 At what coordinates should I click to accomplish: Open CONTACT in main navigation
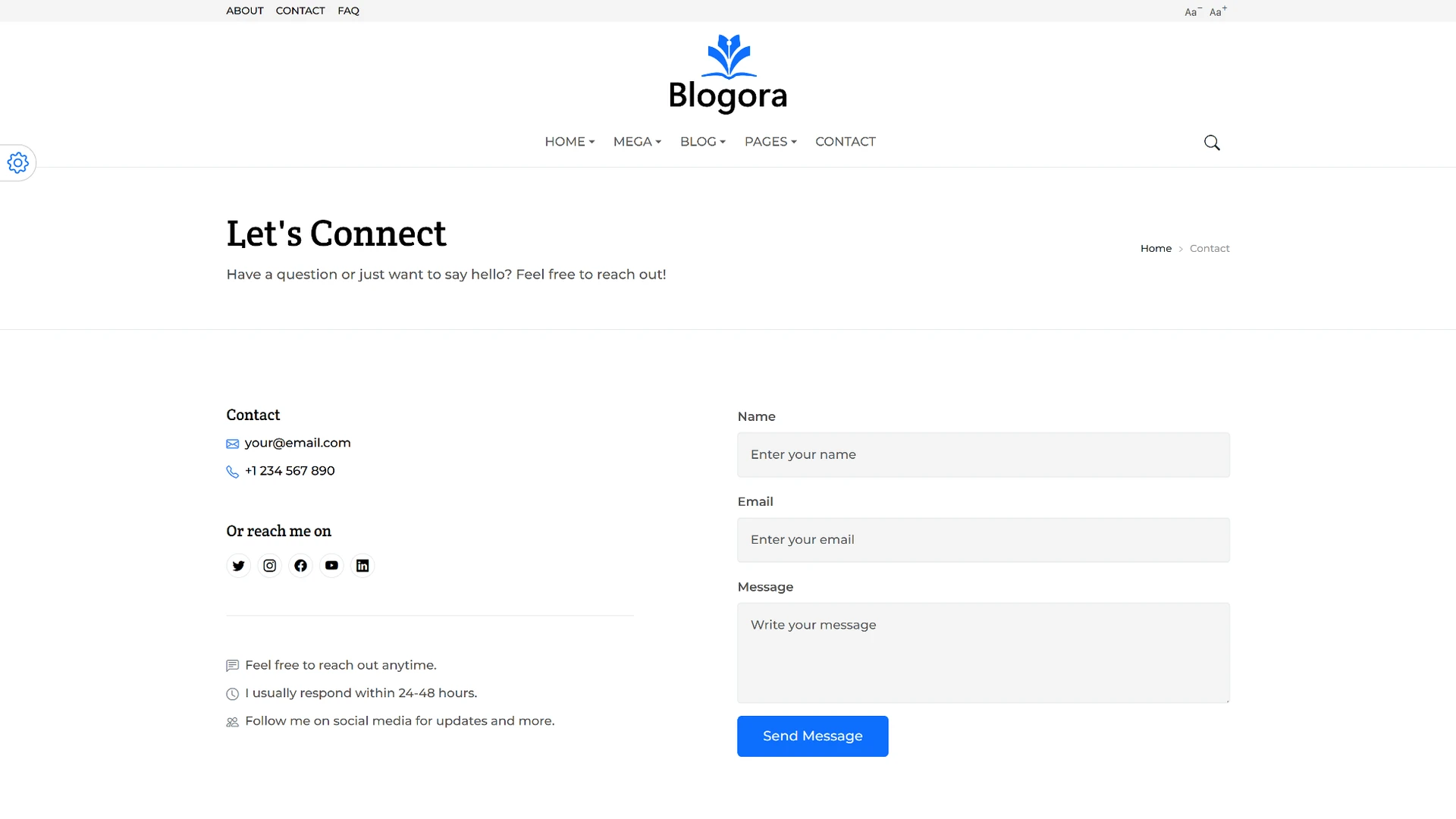coord(846,142)
